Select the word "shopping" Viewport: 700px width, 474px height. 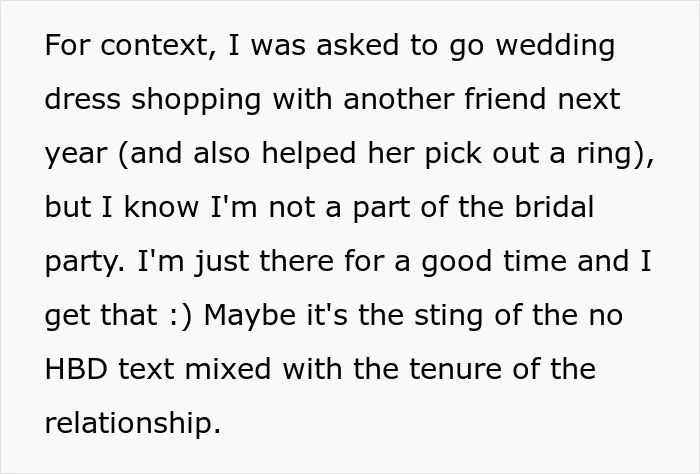click(196, 100)
